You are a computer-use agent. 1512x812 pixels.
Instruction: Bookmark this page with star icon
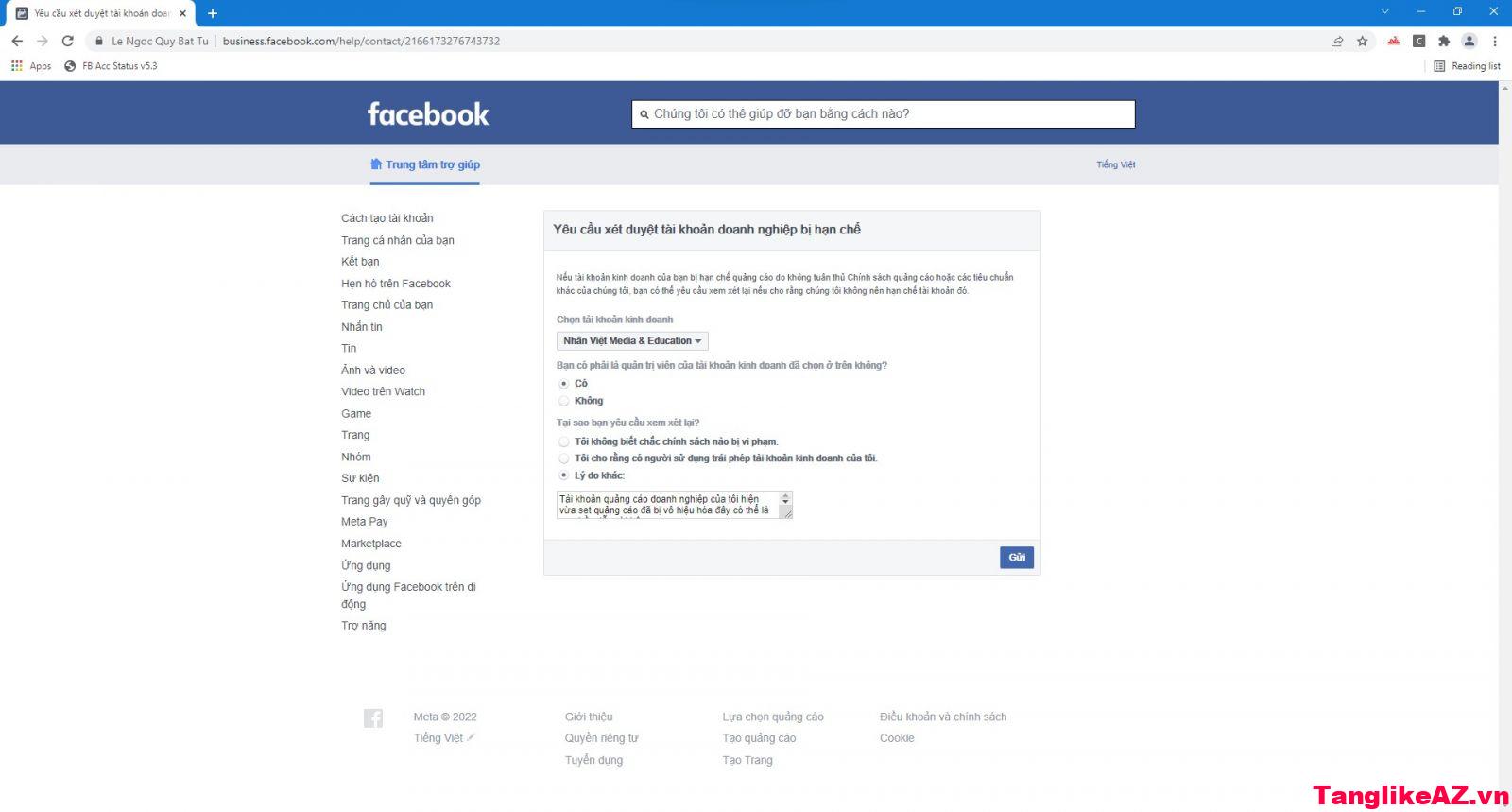coord(1362,41)
